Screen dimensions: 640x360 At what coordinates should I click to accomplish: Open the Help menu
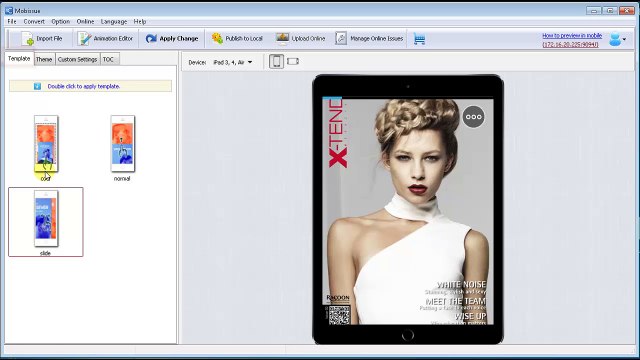coord(140,22)
